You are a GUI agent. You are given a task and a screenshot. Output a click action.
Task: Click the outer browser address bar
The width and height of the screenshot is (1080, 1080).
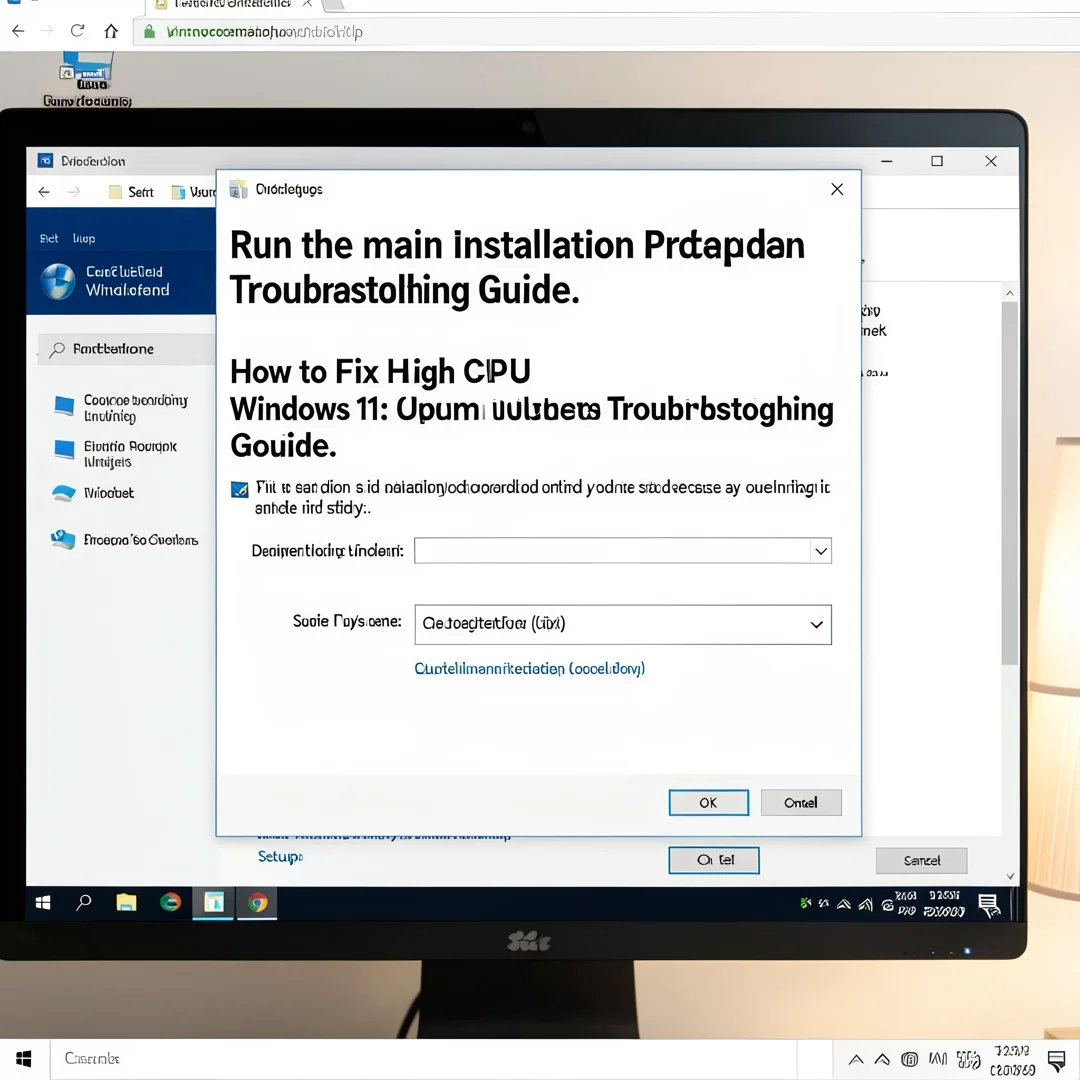(x=606, y=32)
